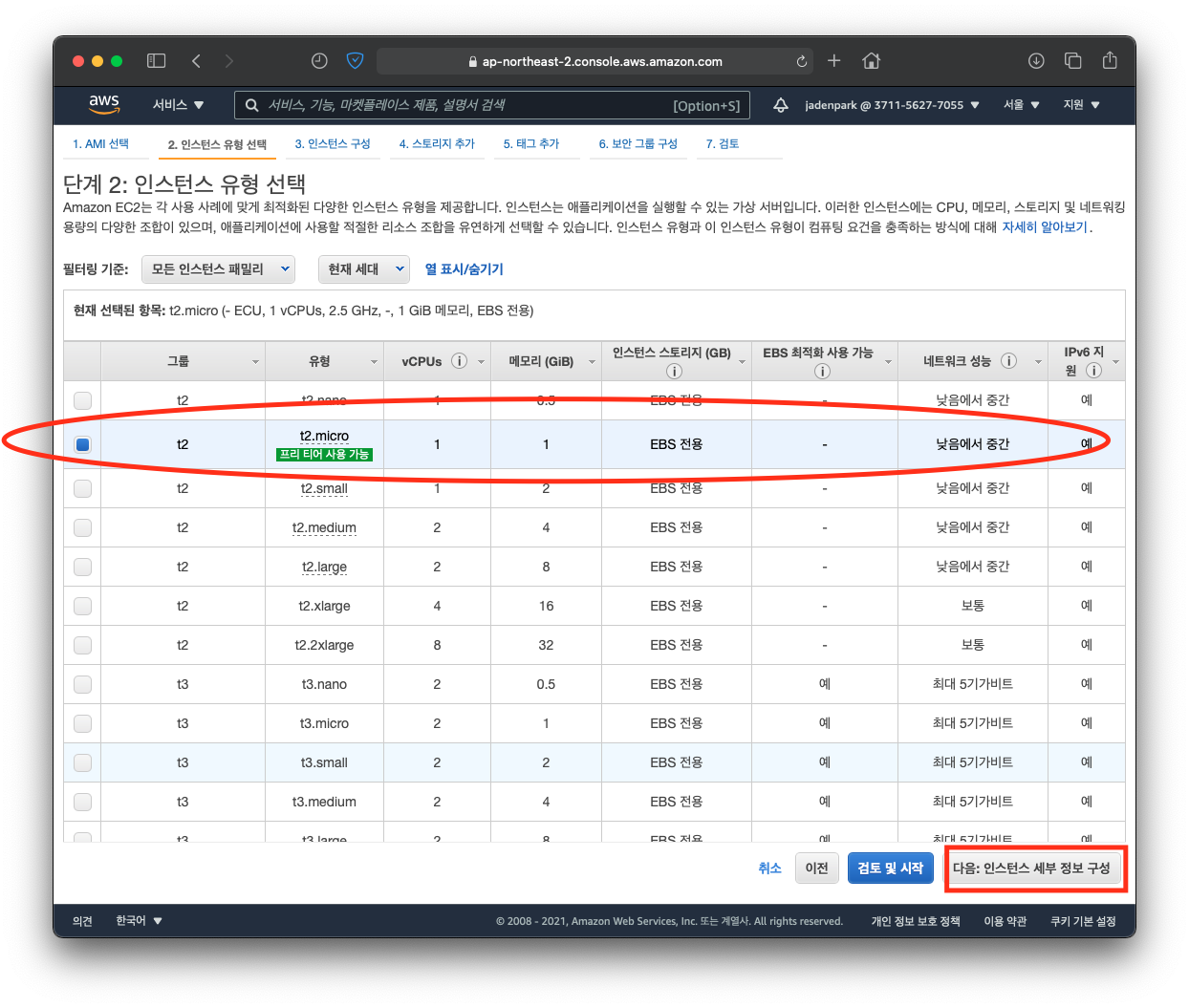
Task: Open info icon next to IPv6 지원 header
Action: 1093,371
